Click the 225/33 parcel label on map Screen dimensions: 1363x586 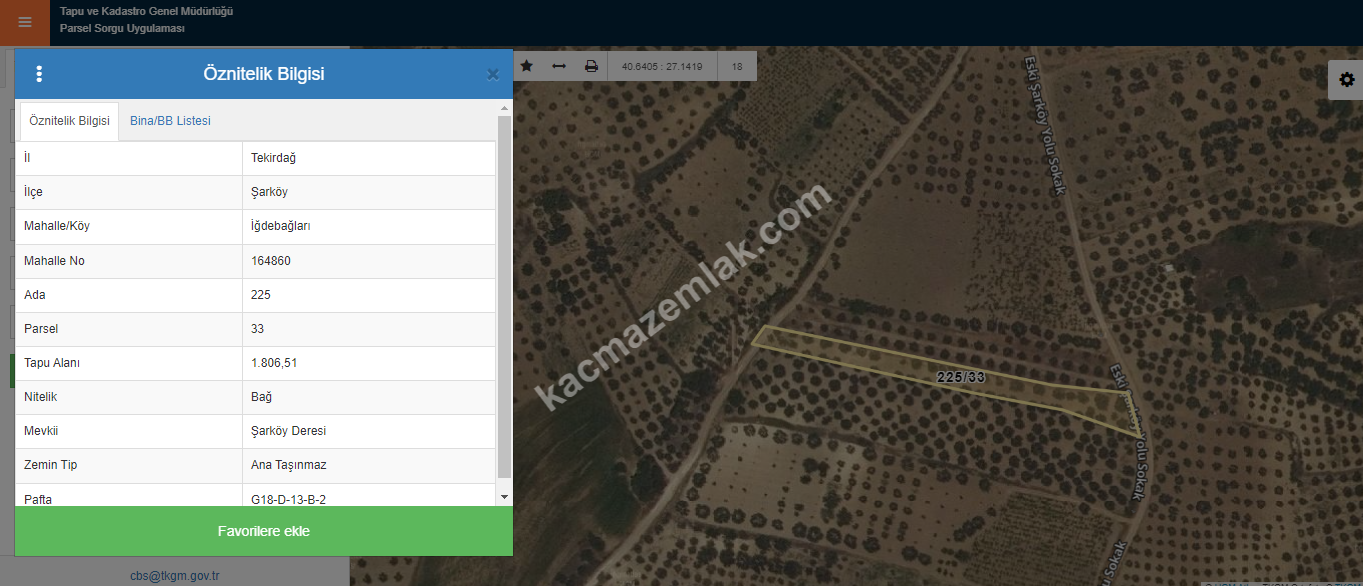[961, 377]
